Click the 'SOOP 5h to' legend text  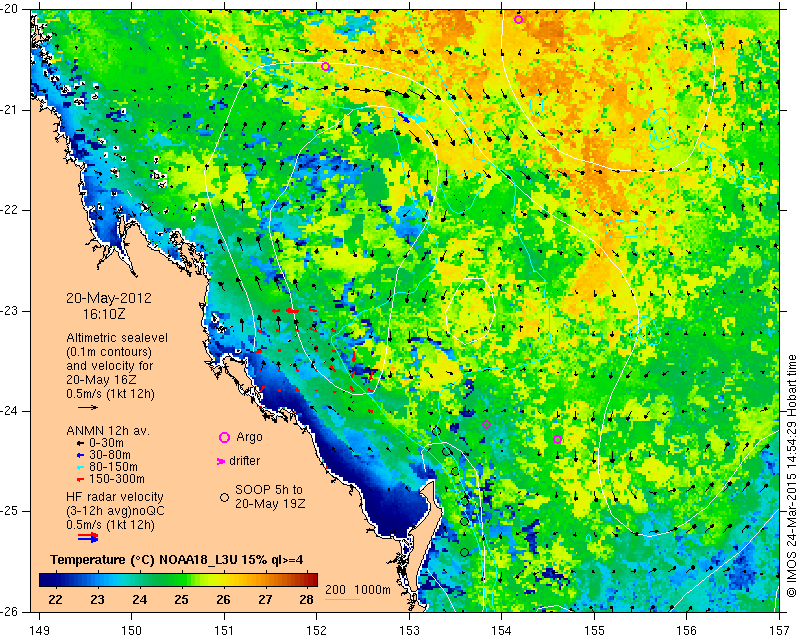pos(269,489)
